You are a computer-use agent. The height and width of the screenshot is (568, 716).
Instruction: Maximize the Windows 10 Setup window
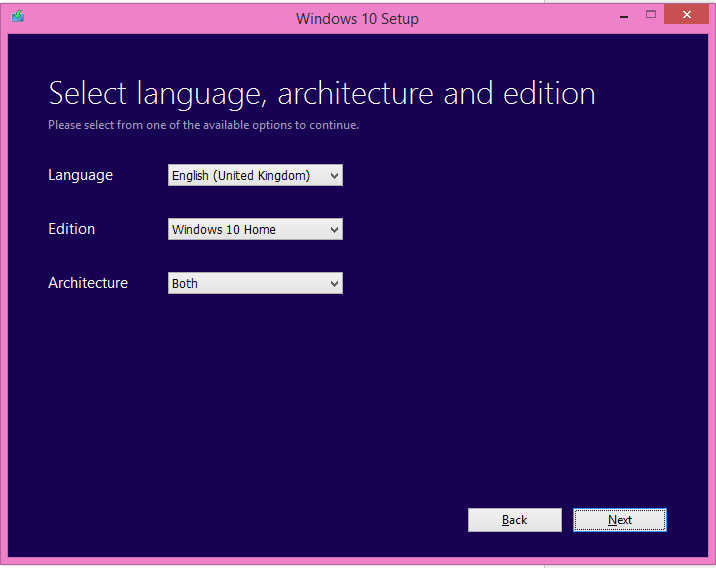tap(651, 15)
